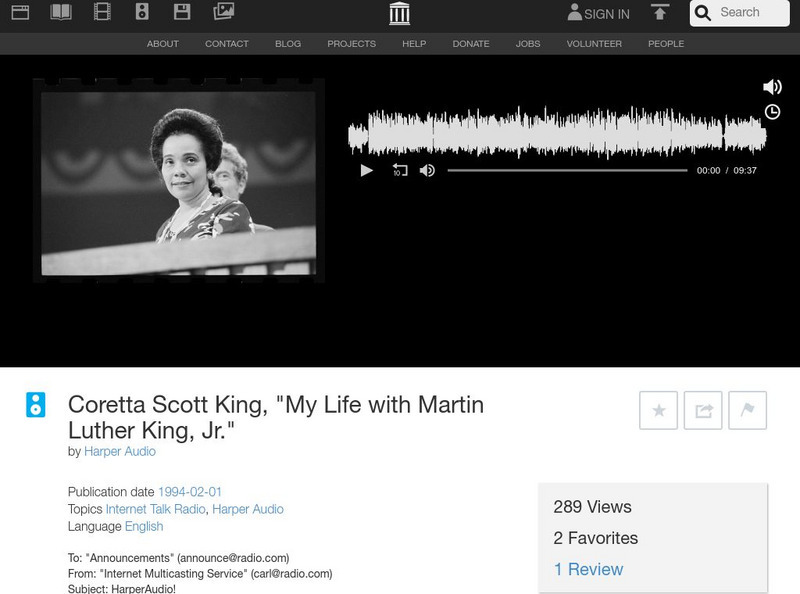This screenshot has width=800, height=594.
Task: Flag this item for review
Action: pyautogui.click(x=749, y=410)
